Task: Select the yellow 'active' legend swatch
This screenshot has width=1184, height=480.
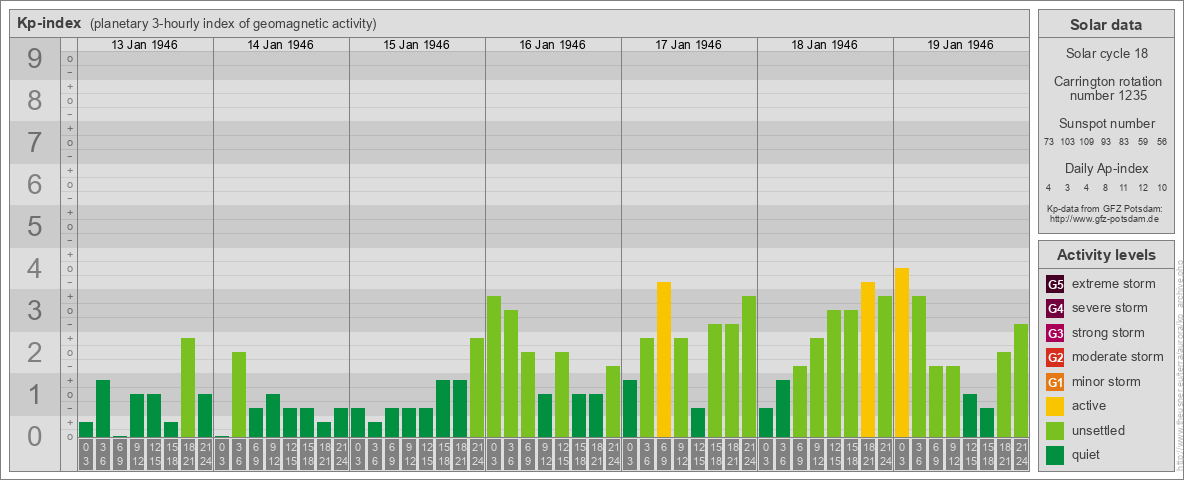Action: tap(1055, 406)
